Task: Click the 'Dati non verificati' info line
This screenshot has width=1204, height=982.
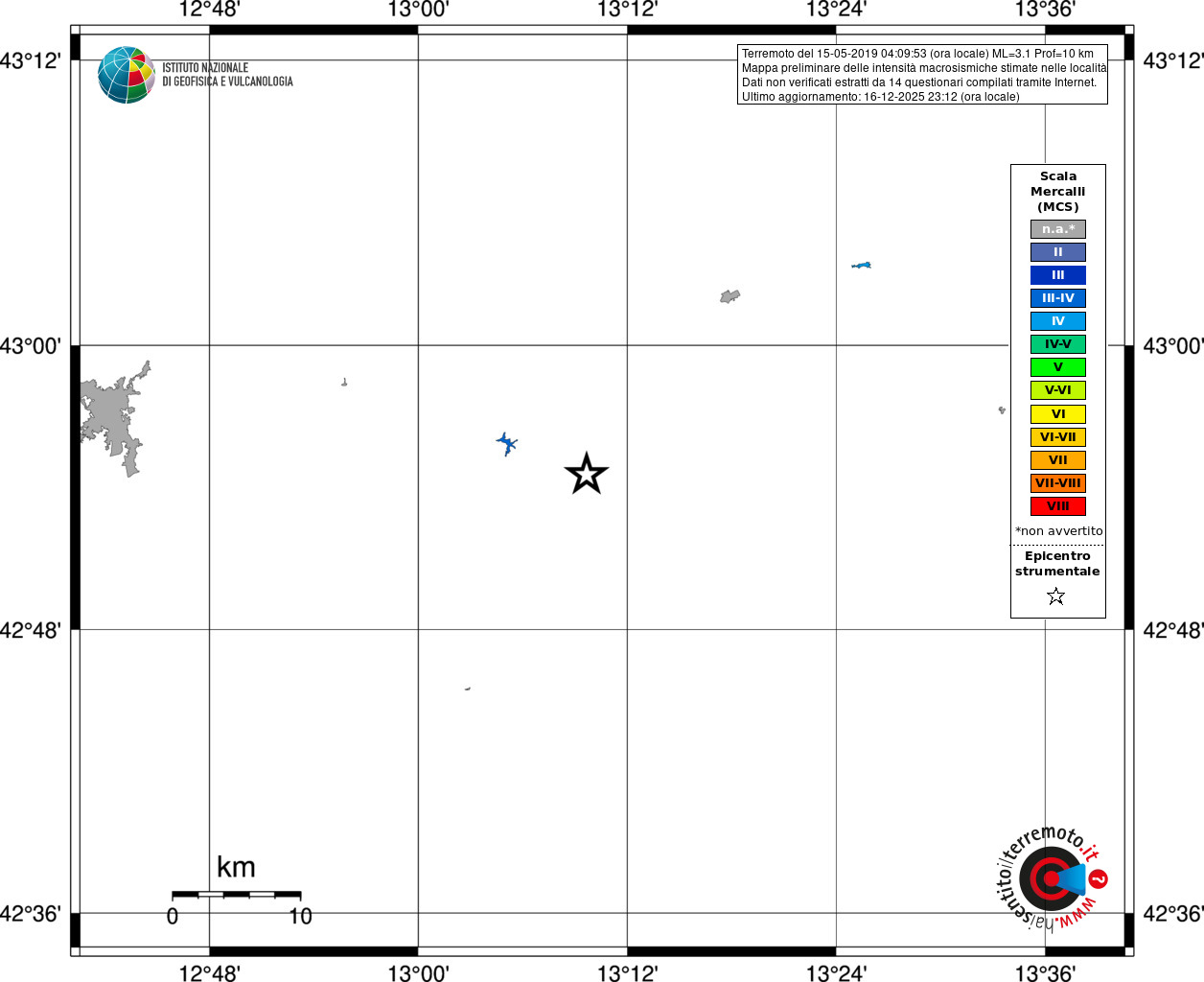Action: pyautogui.click(x=918, y=82)
